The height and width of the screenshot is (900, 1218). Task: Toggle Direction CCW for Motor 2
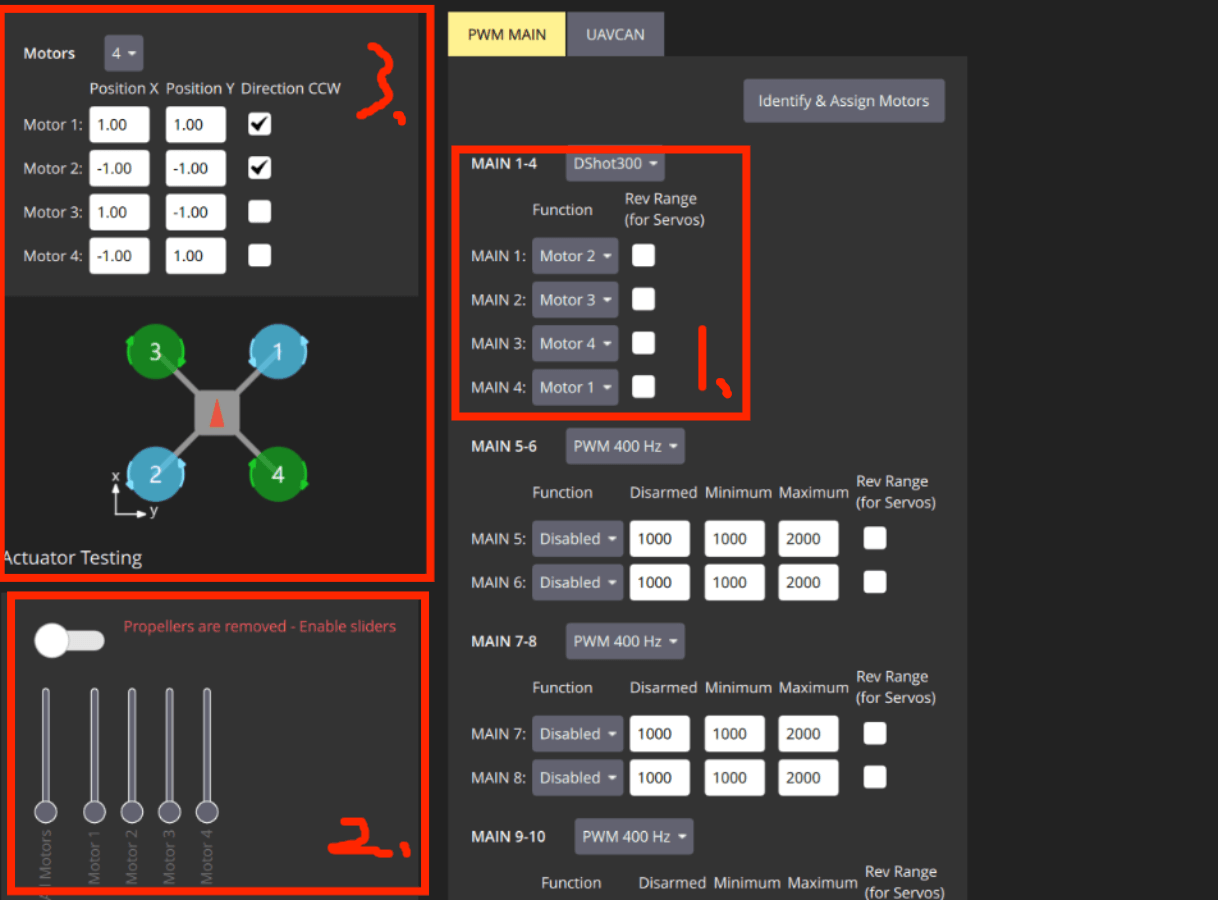[x=260, y=168]
